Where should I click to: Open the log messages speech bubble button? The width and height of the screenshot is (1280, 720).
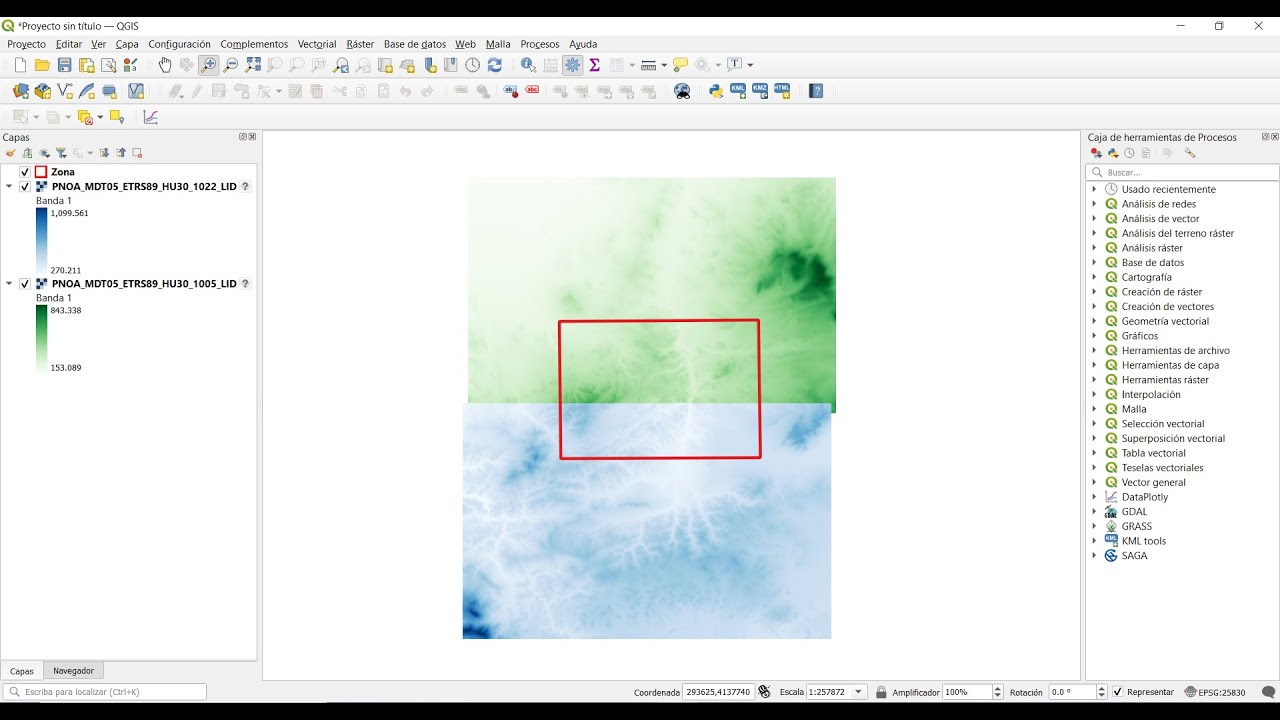pos(1268,692)
